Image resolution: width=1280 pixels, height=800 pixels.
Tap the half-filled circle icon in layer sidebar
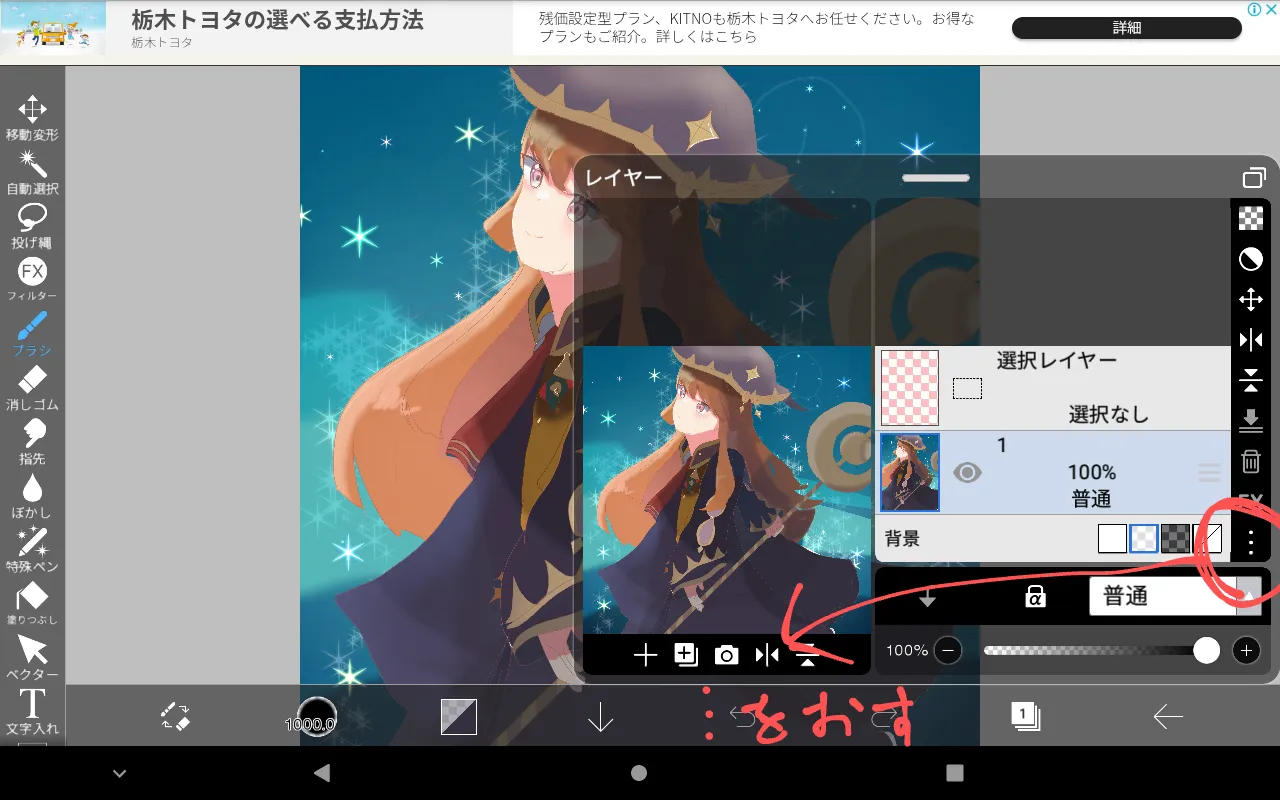click(x=1251, y=259)
